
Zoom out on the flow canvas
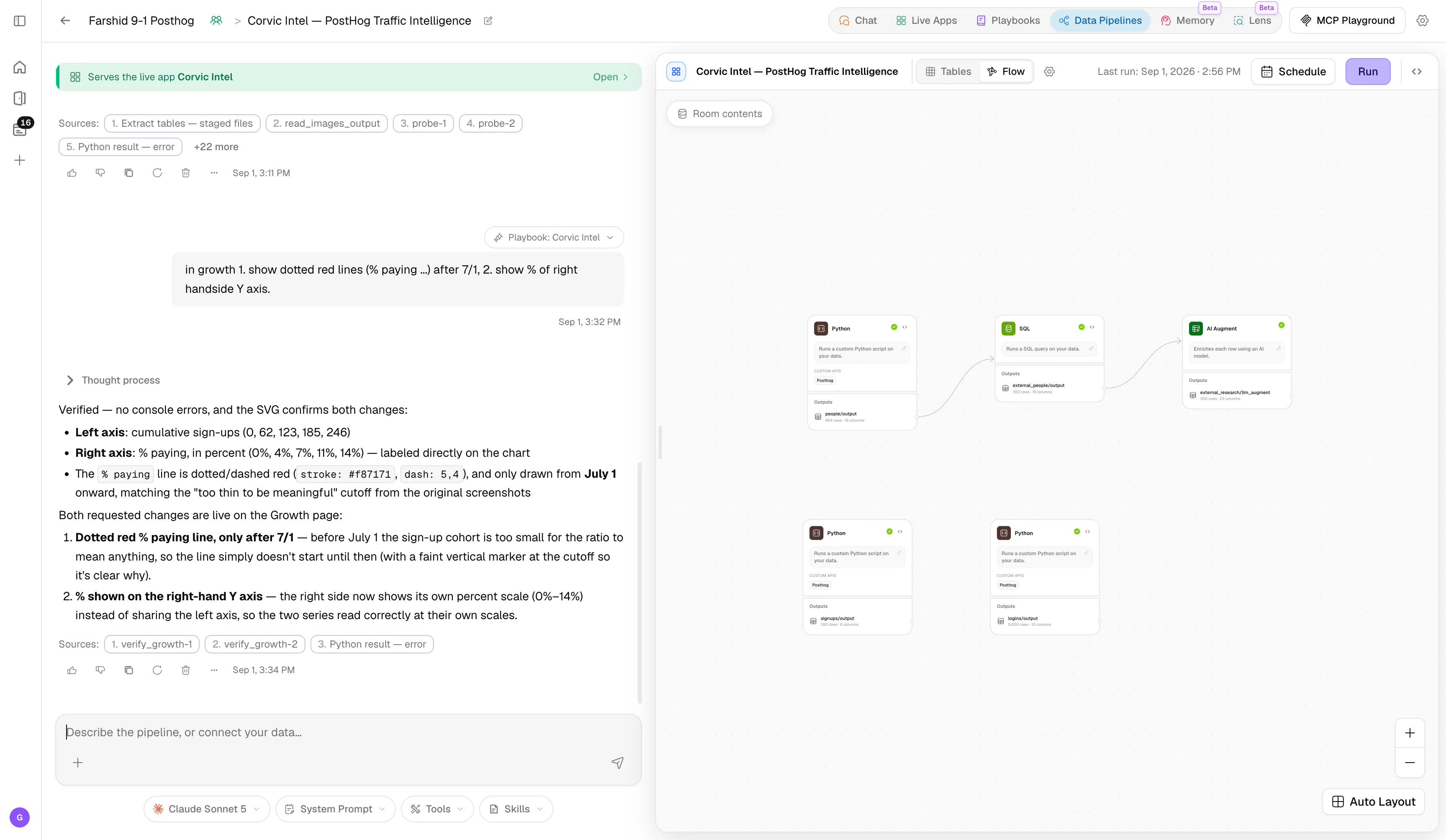[x=1409, y=763]
